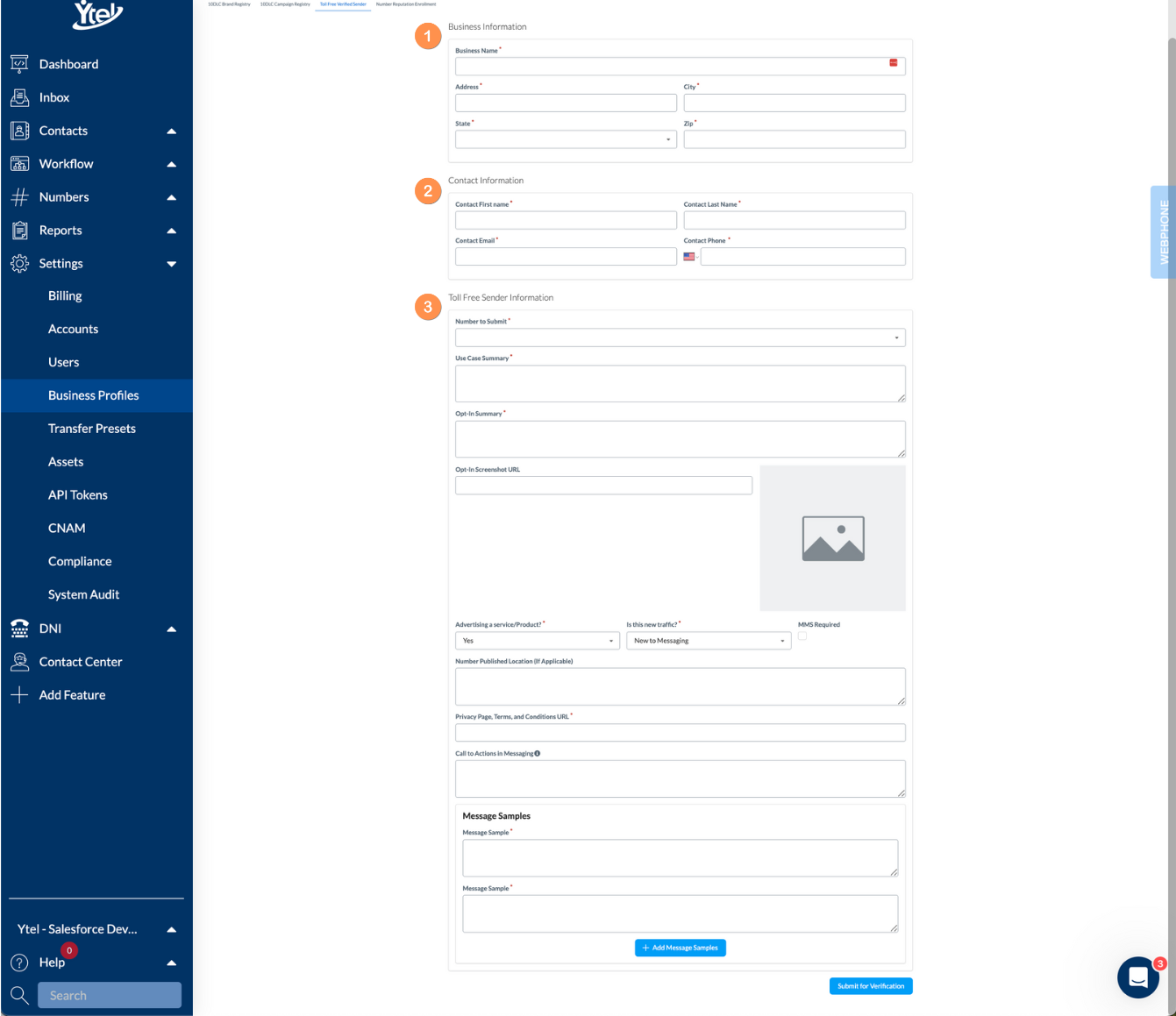Focus the Contact Phone number field
The width and height of the screenshot is (1176, 1016).
point(802,257)
